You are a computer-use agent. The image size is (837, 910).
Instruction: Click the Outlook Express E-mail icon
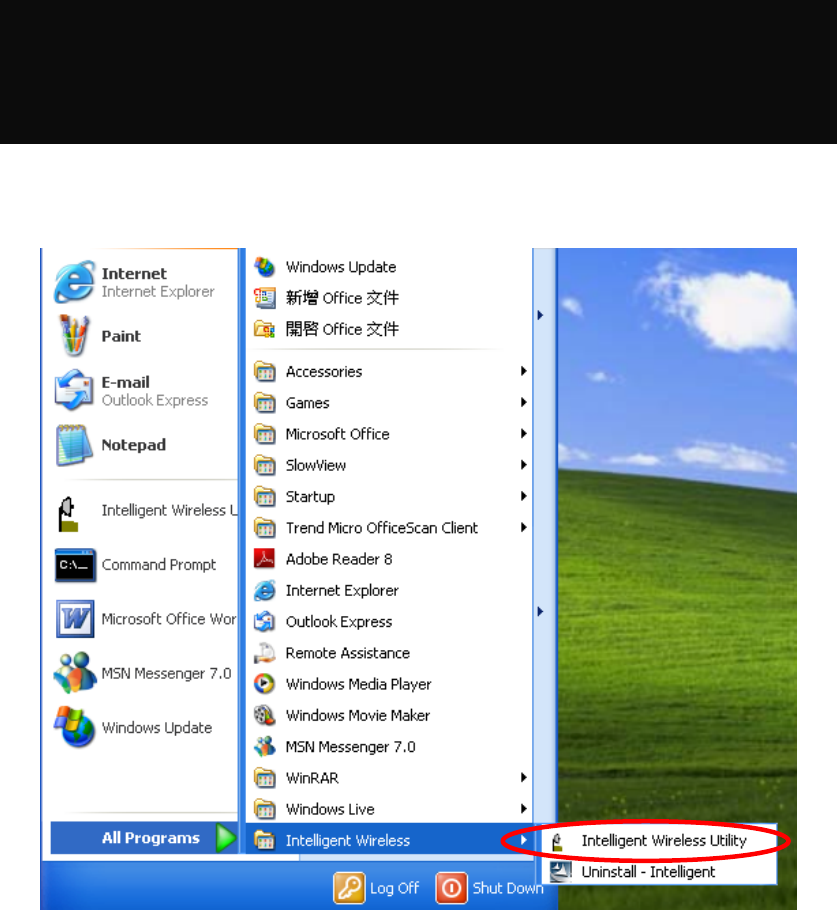[x=74, y=390]
